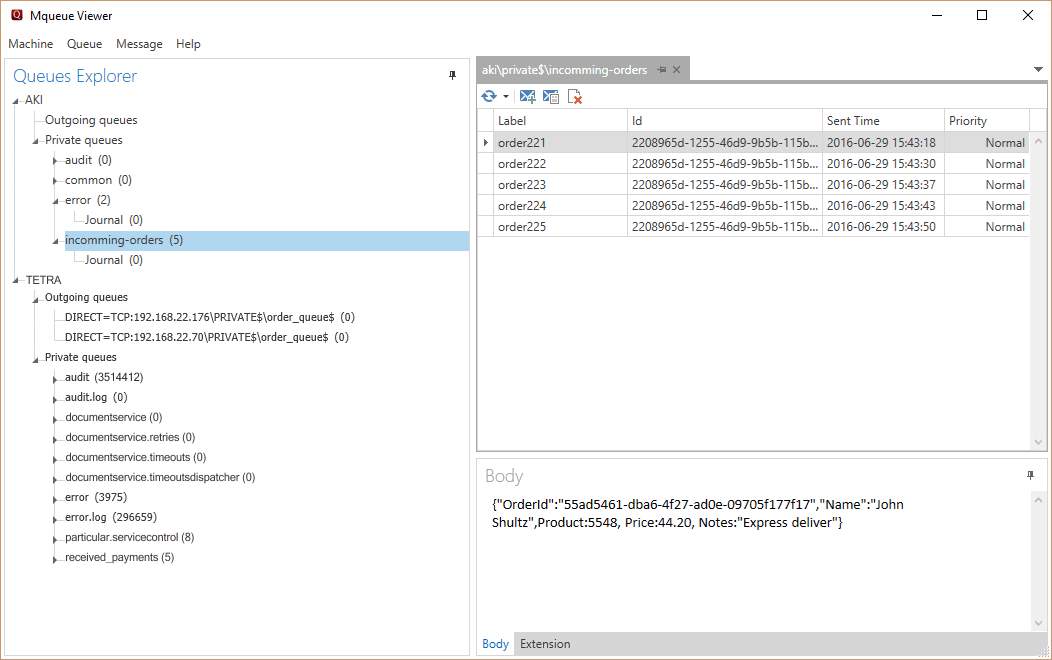
Task: Select documentservice (0) queue
Action: (114, 417)
